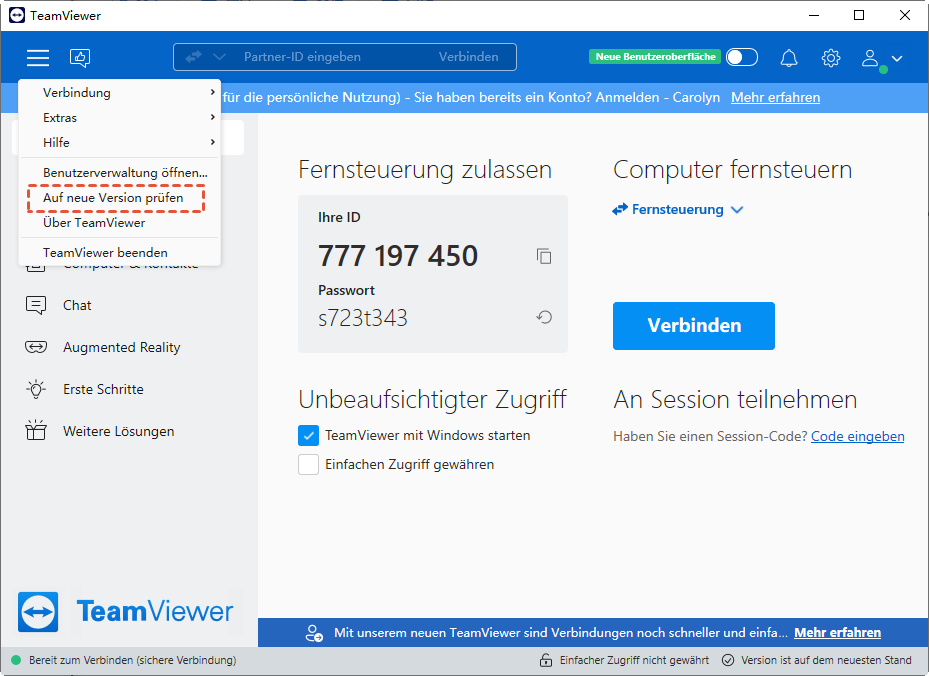Copy the ID with copy icon

[x=544, y=256]
